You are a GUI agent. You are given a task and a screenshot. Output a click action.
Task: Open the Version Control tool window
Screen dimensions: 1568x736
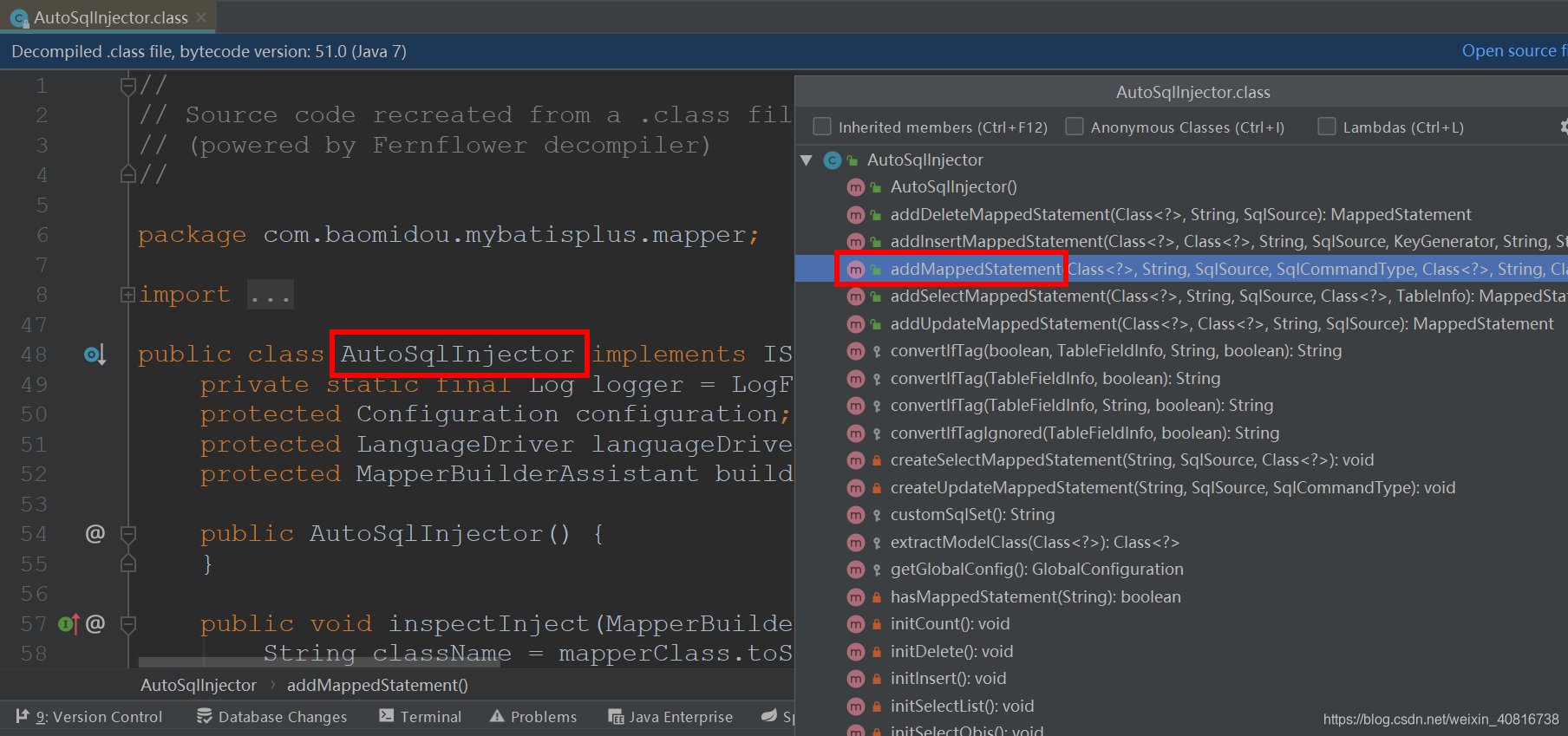click(89, 717)
